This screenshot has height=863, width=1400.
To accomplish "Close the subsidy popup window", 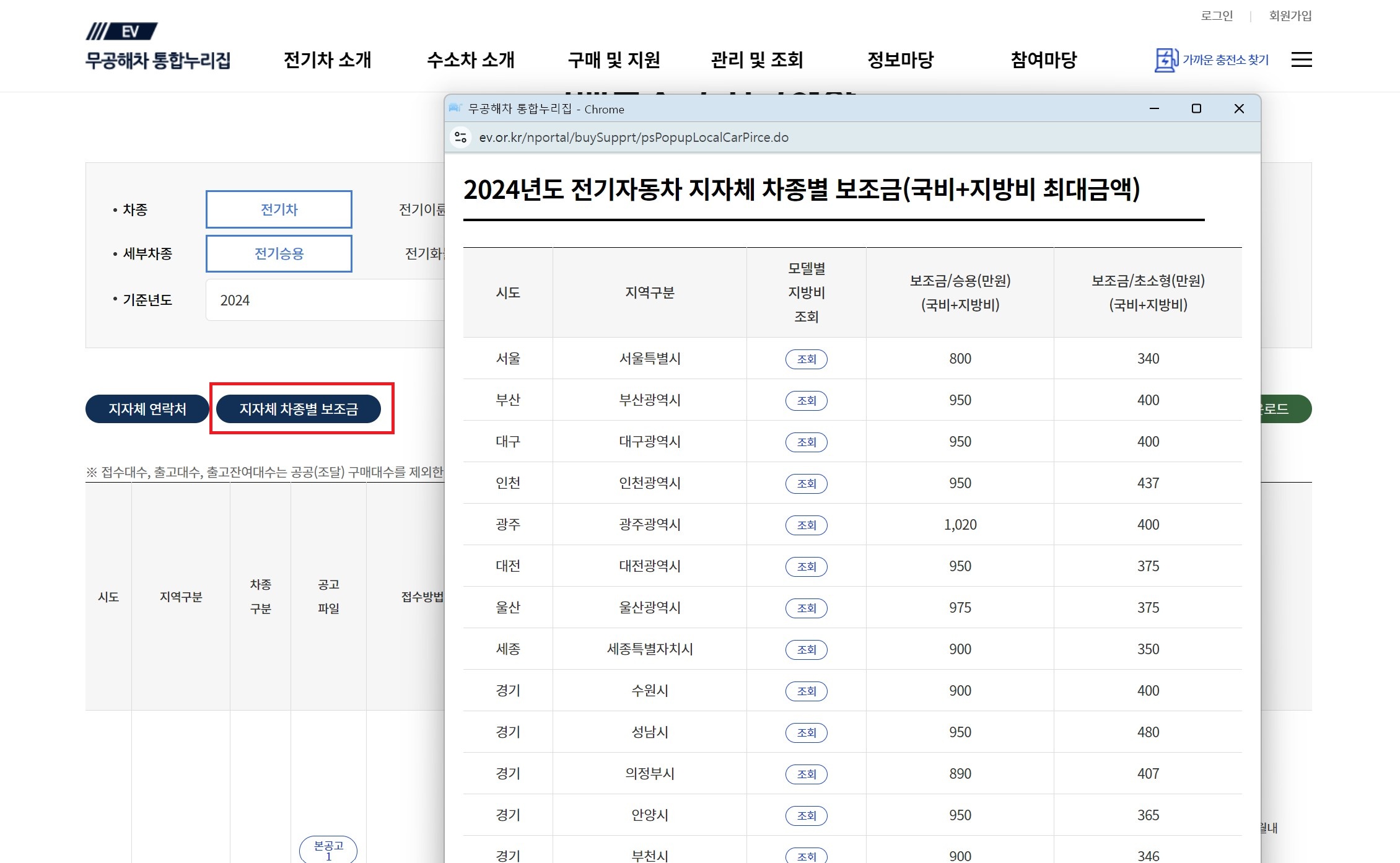I will tap(1239, 109).
